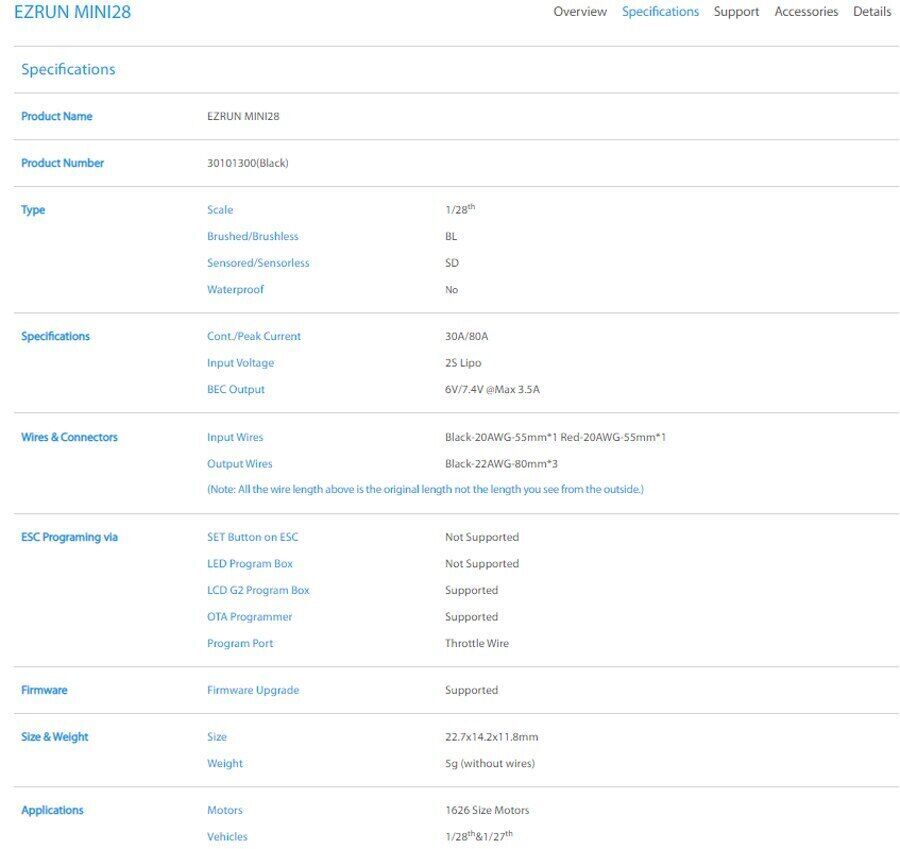
Task: Click the 22.7x14.2x11.8mm size value
Action: pos(491,737)
